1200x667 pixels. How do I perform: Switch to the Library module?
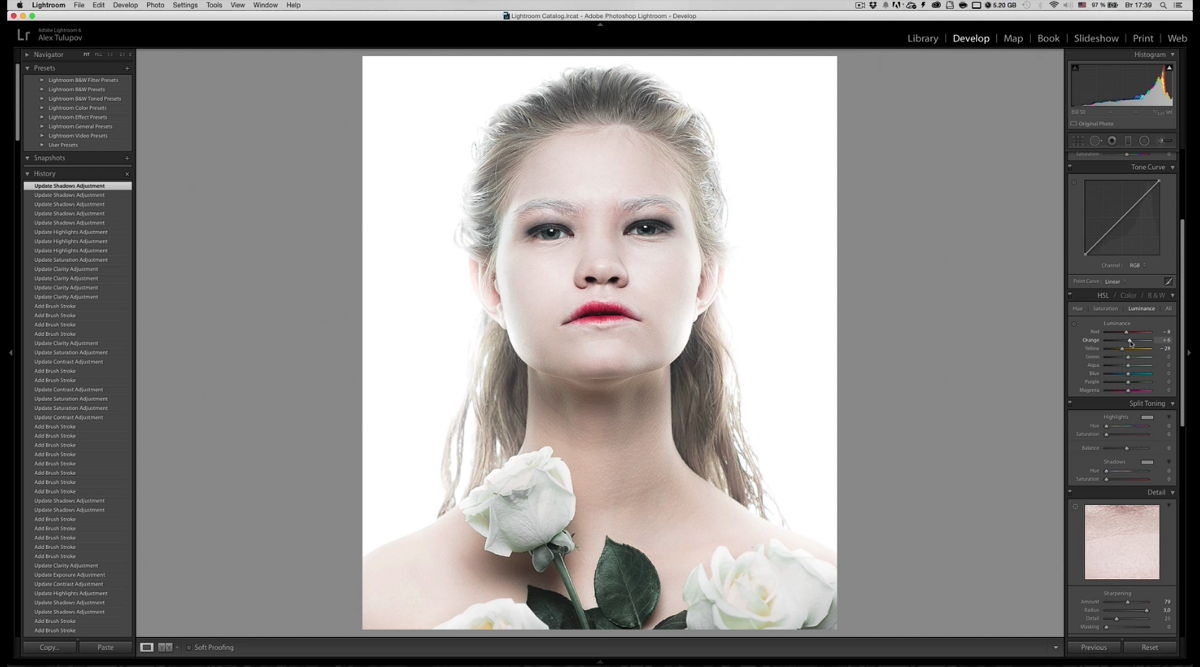[922, 38]
